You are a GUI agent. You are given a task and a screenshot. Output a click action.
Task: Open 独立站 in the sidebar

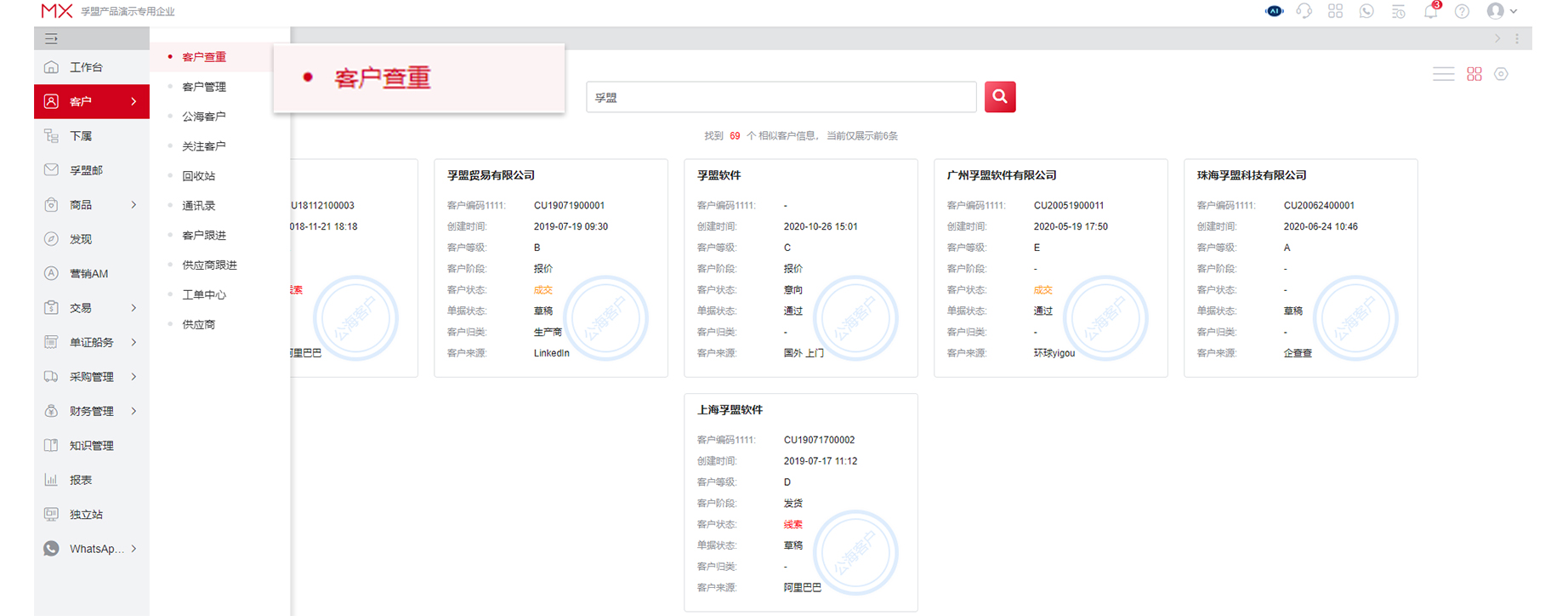(92, 514)
